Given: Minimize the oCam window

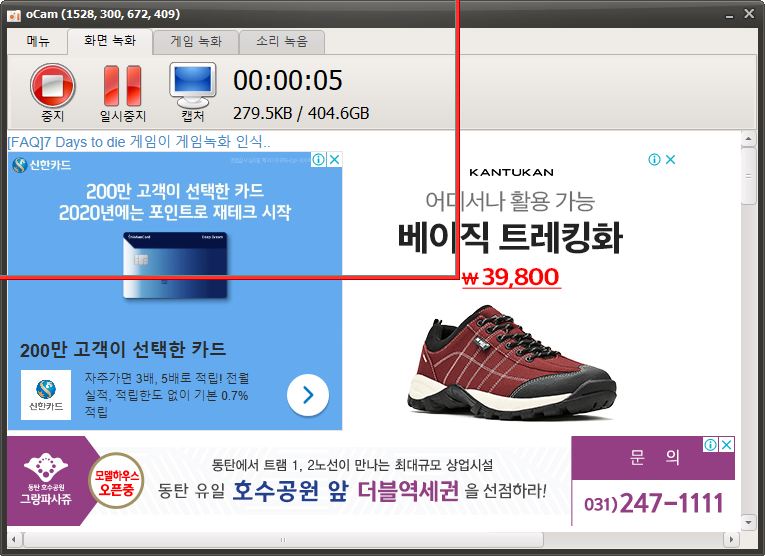Looking at the screenshot, I should [x=729, y=15].
